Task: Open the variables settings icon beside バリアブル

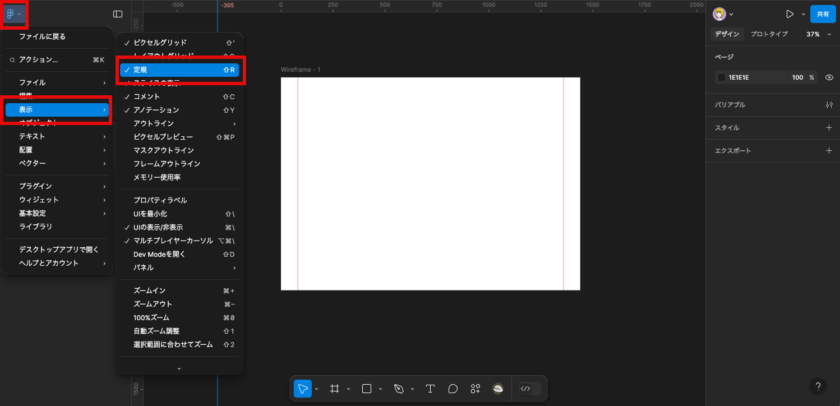Action: coord(828,104)
